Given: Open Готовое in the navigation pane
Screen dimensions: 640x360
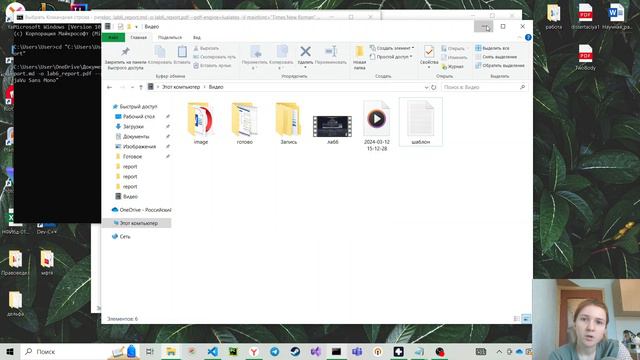Looking at the screenshot, I should 132,157.
